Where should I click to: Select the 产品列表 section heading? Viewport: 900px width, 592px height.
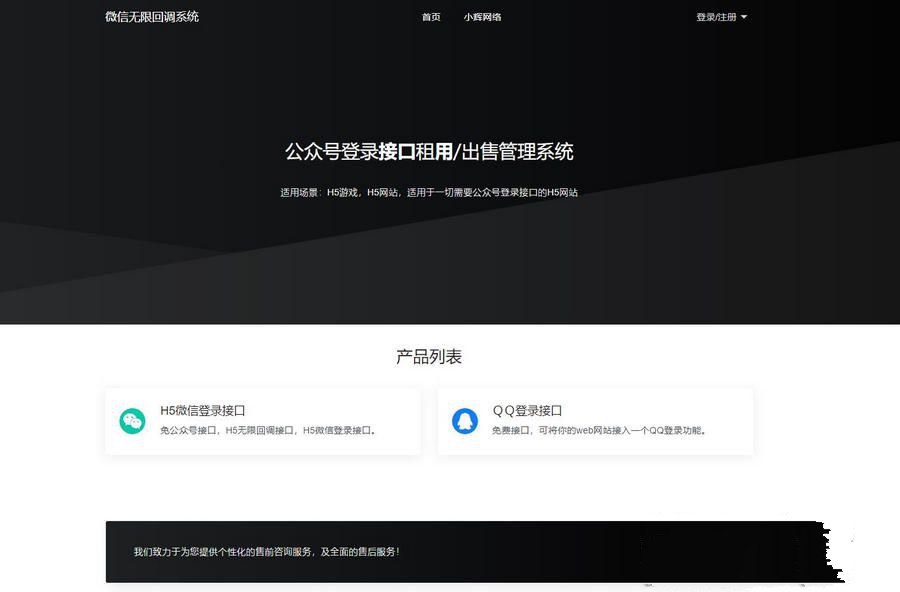[x=429, y=357]
